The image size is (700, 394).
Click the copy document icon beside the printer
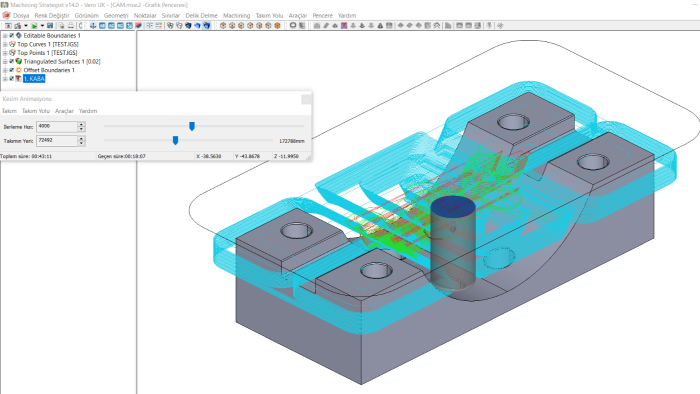(61, 26)
